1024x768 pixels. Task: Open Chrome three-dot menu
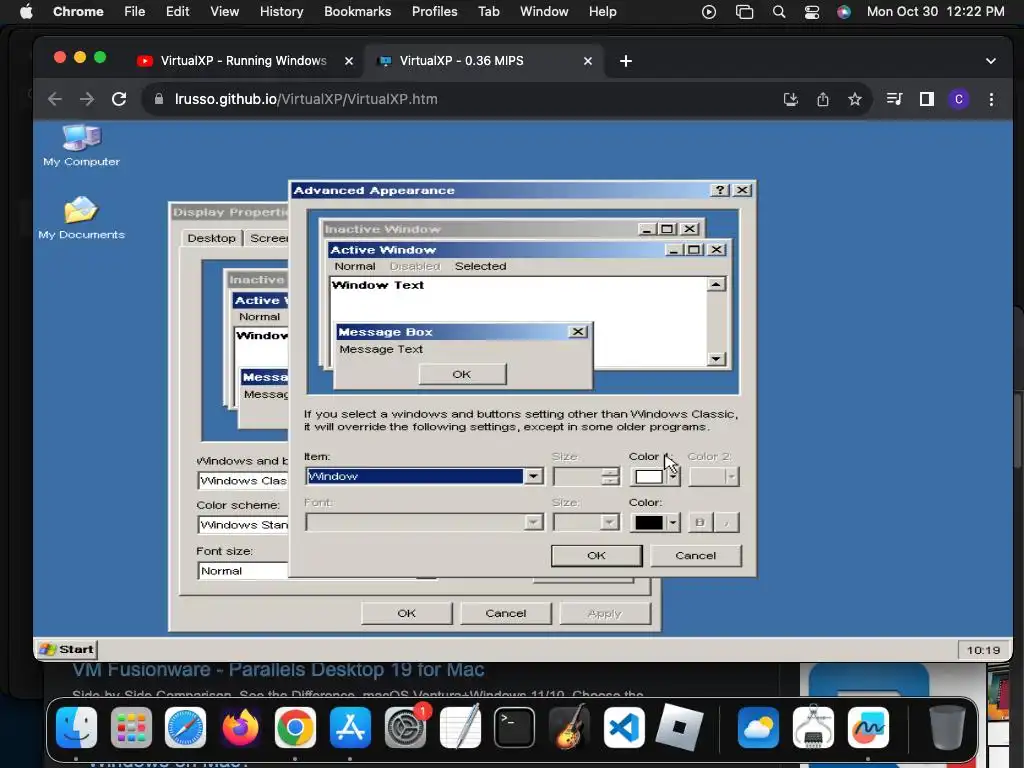point(991,99)
